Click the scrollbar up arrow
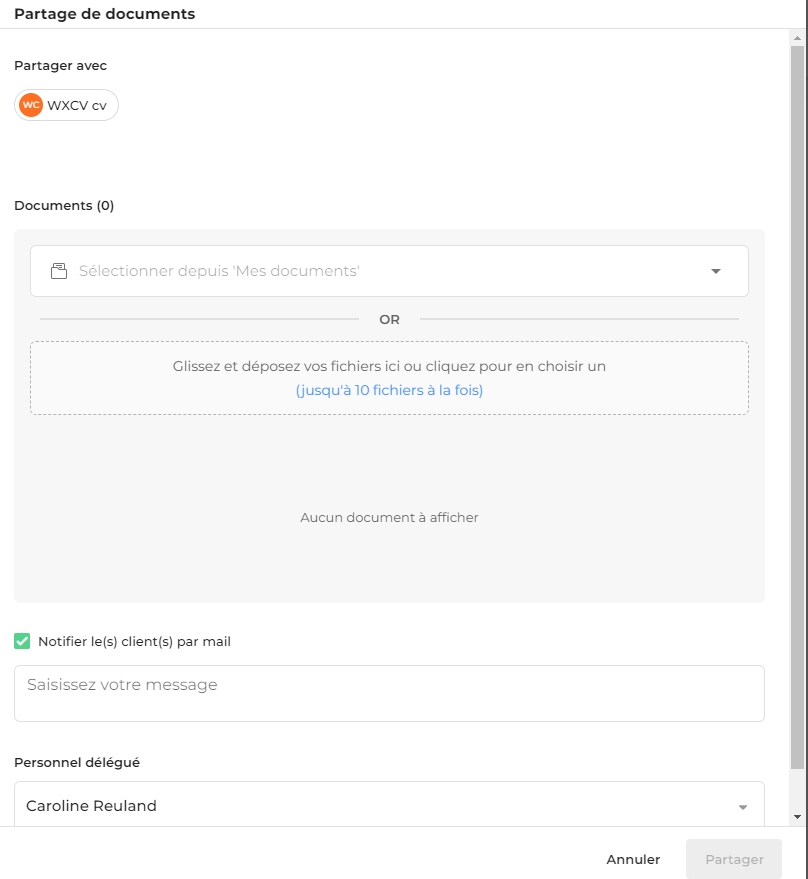Screen dimensions: 808x879 click(797, 38)
